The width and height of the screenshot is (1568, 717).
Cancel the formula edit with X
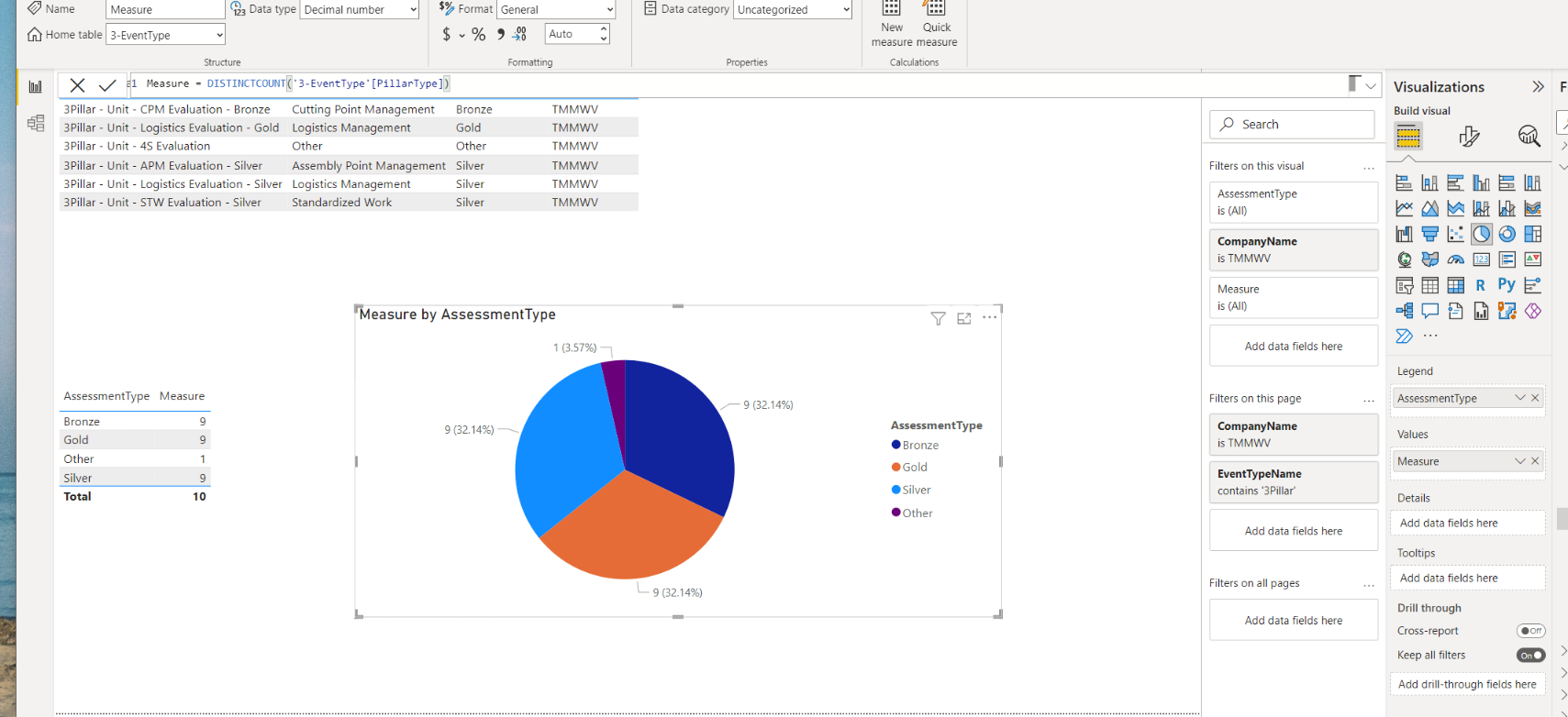(77, 84)
